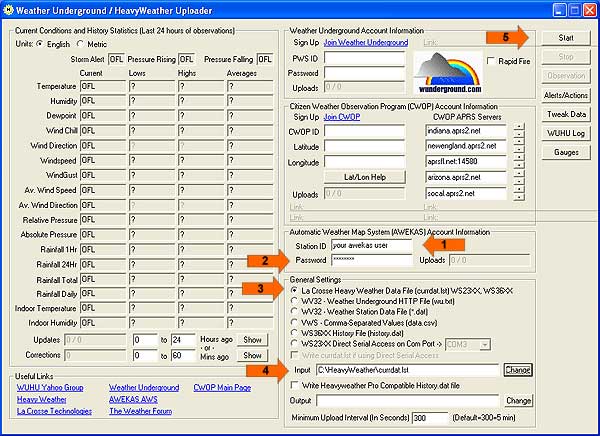Open the WUHU Log

tap(566, 133)
